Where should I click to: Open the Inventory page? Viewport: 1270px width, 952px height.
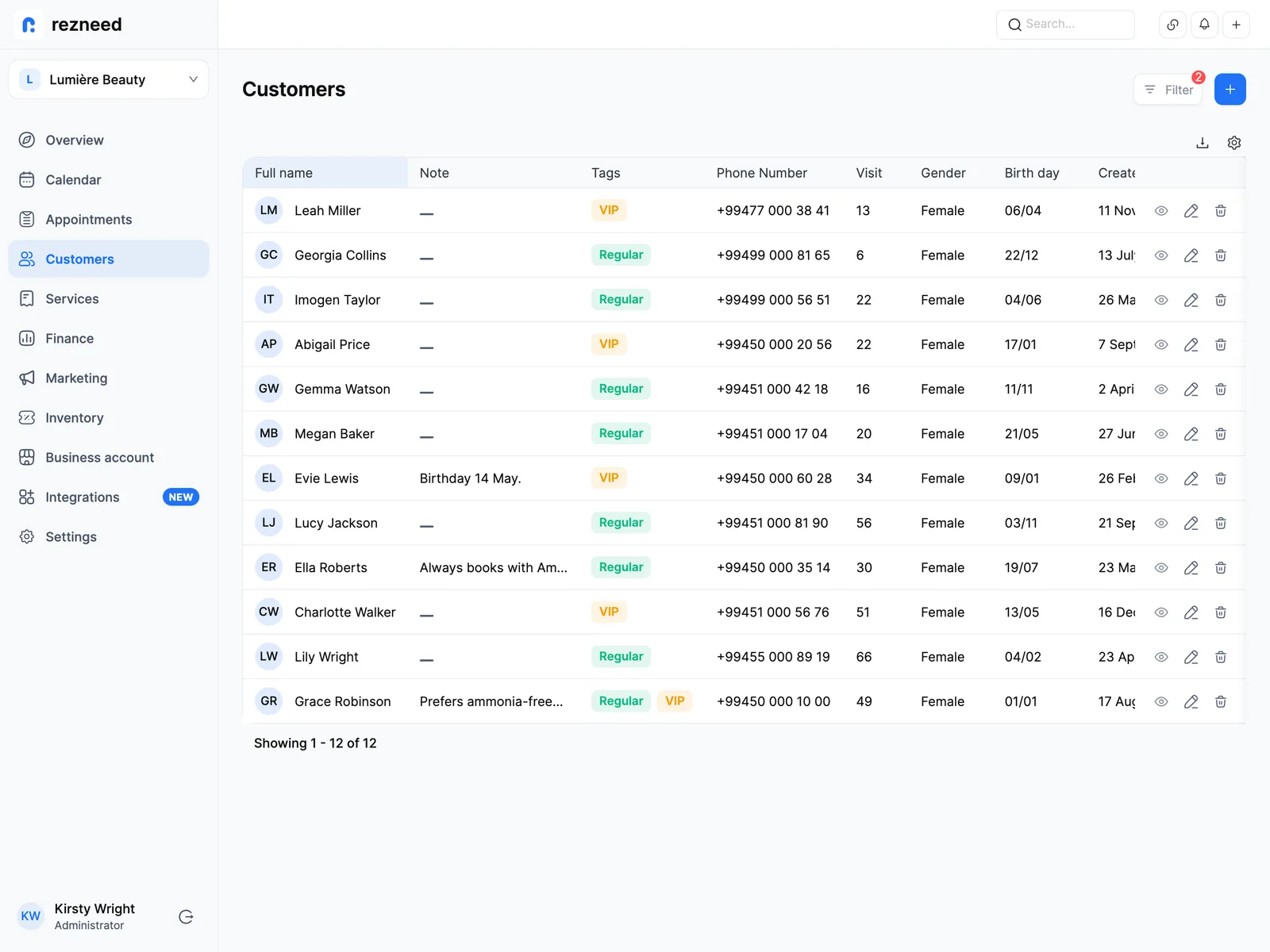[x=109, y=418]
